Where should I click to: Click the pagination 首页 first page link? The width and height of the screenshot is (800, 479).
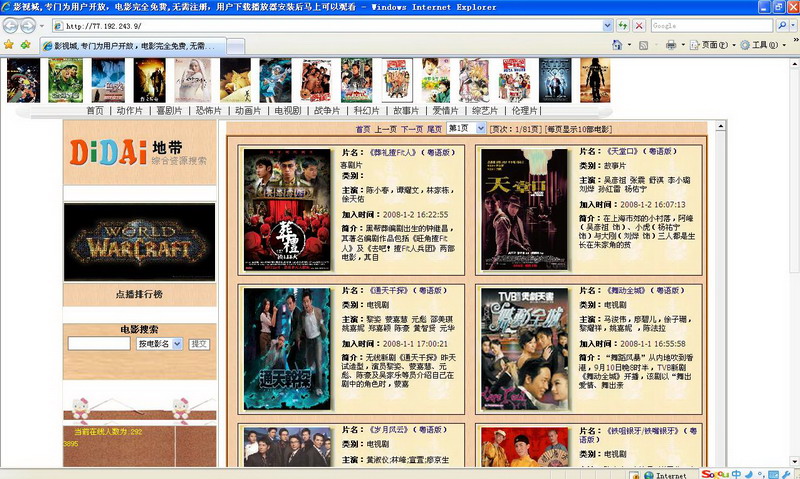click(363, 129)
